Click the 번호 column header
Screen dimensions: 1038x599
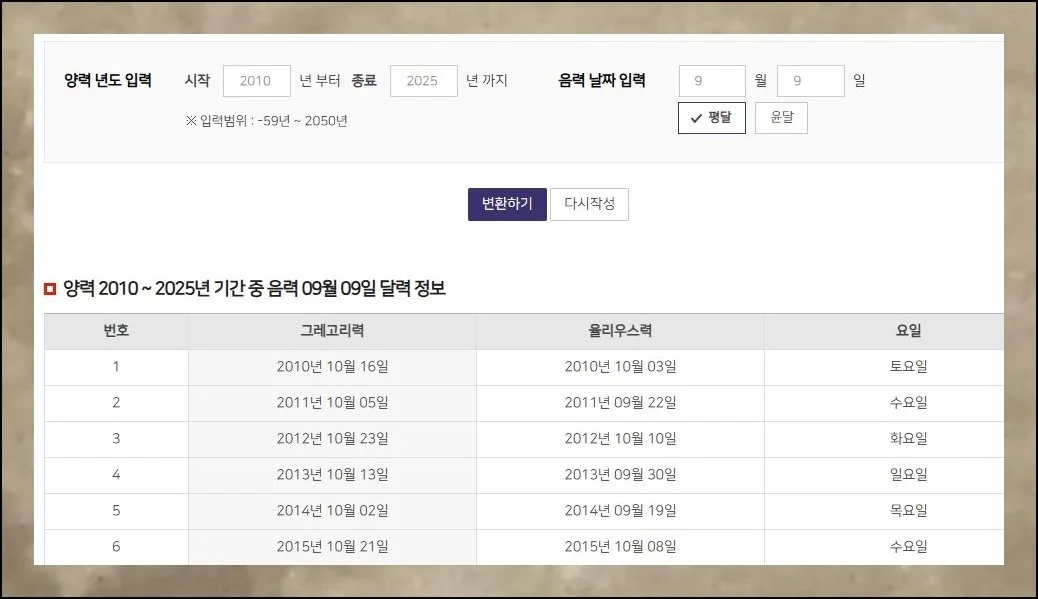(116, 331)
